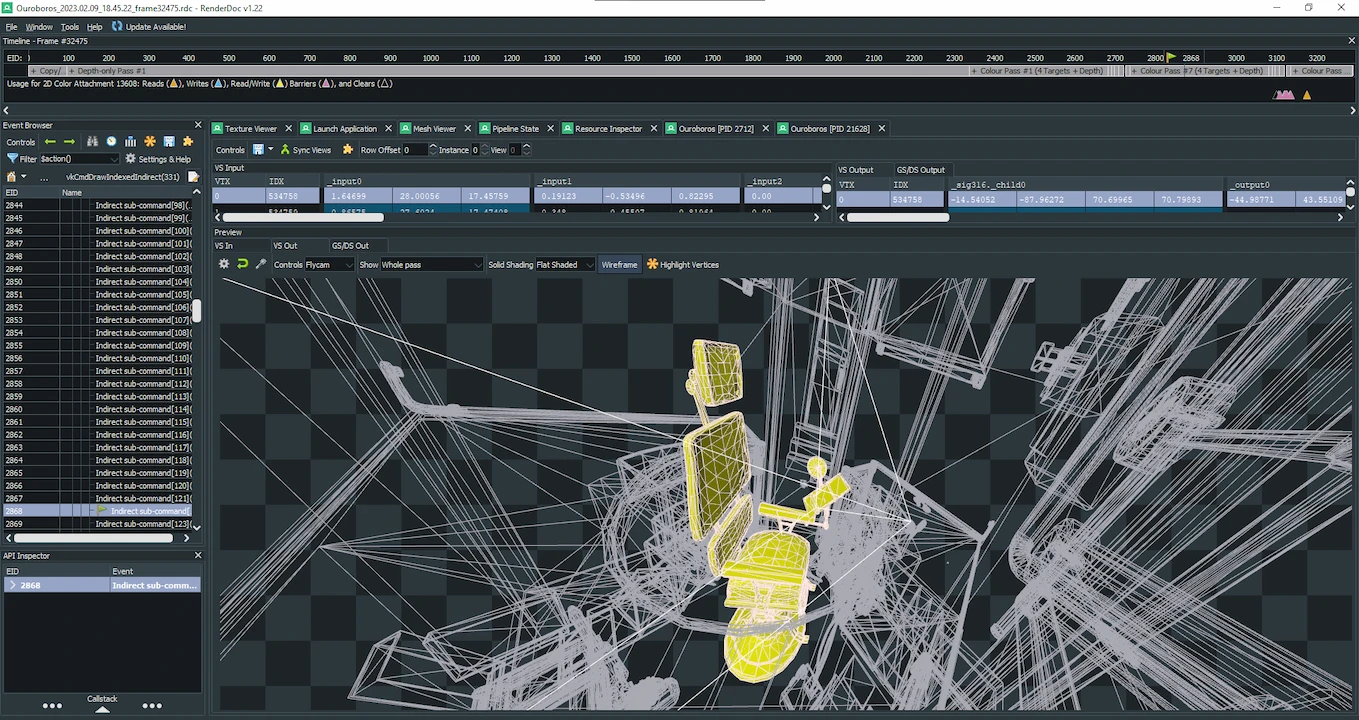The height and width of the screenshot is (720, 1359).
Task: Click the VS Input horizontal scrollbar
Action: (301, 217)
